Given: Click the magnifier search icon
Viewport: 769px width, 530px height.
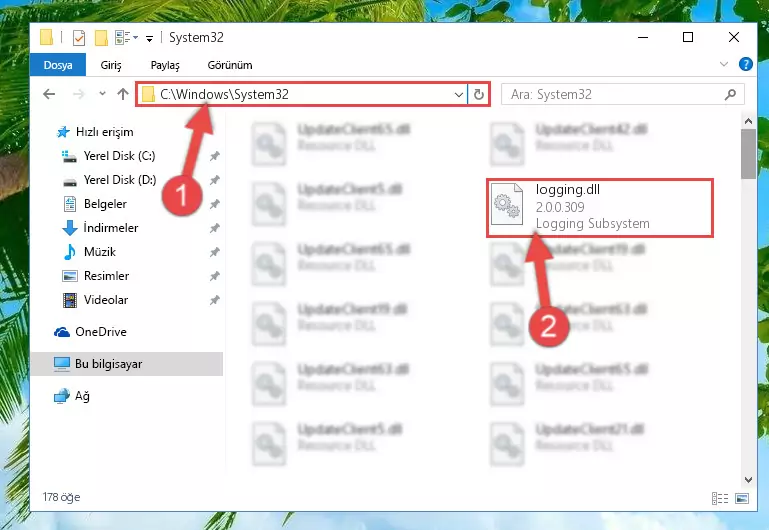Looking at the screenshot, I should 730,94.
